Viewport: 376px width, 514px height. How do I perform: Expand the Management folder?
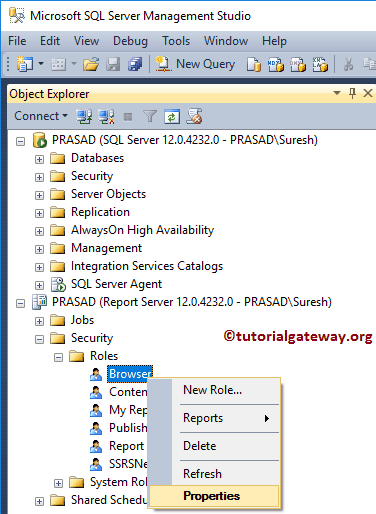[x=39, y=249]
